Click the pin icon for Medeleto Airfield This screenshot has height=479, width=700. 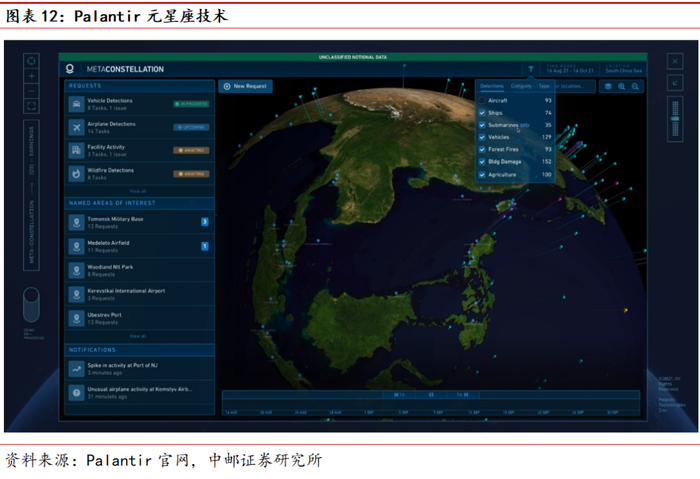tap(76, 246)
